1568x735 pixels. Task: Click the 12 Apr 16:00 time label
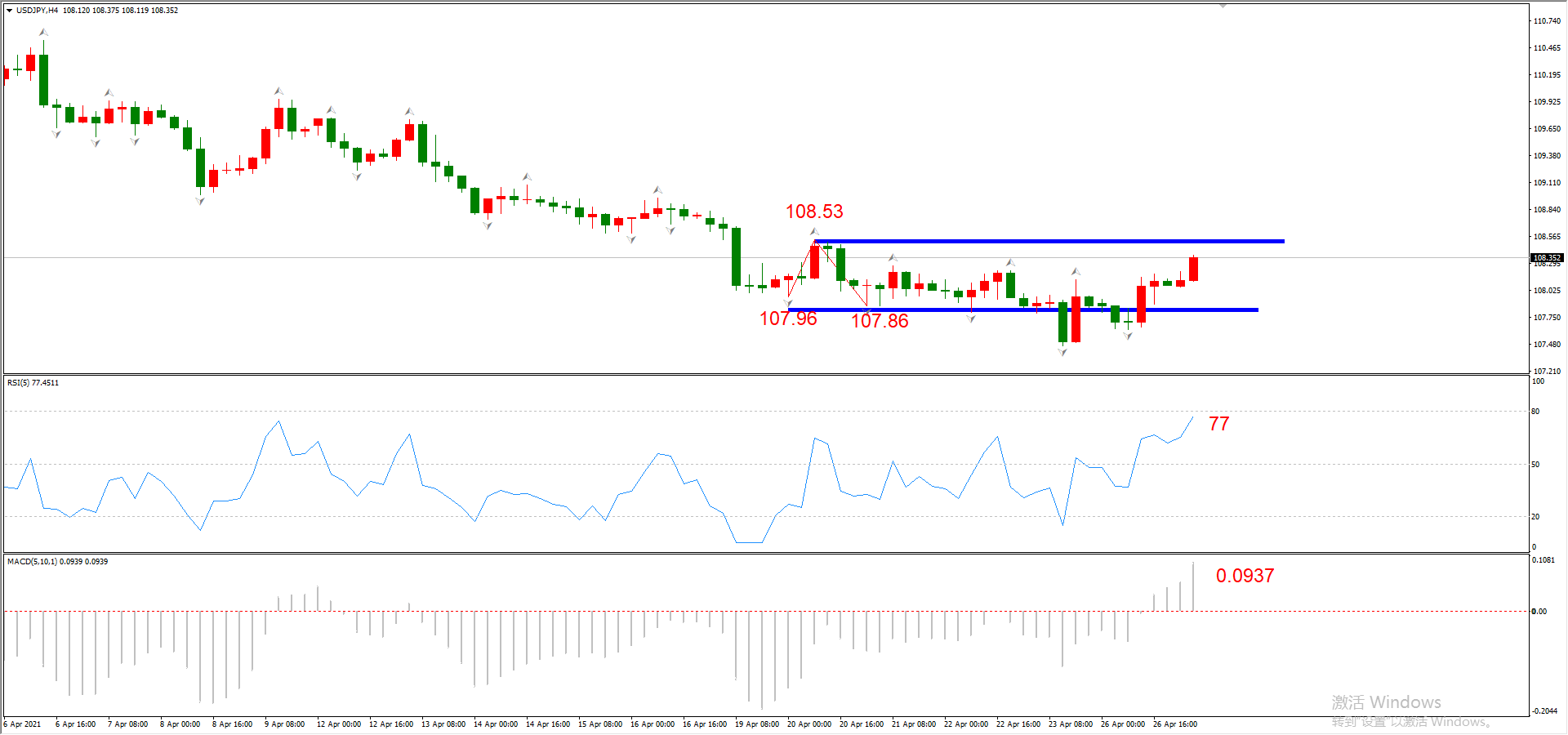pyautogui.click(x=391, y=724)
